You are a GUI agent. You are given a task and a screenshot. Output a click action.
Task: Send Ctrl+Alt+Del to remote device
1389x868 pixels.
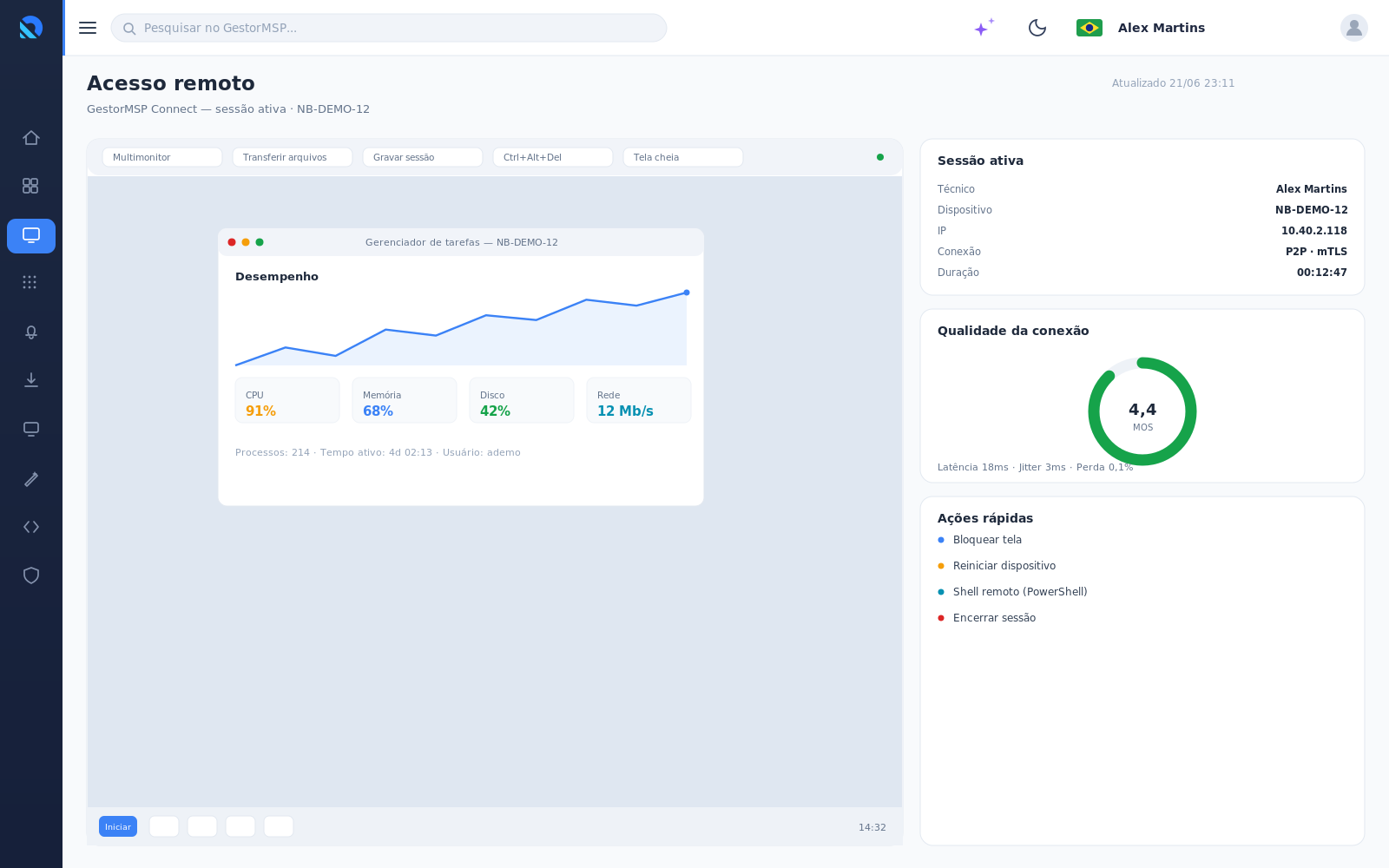(x=553, y=157)
